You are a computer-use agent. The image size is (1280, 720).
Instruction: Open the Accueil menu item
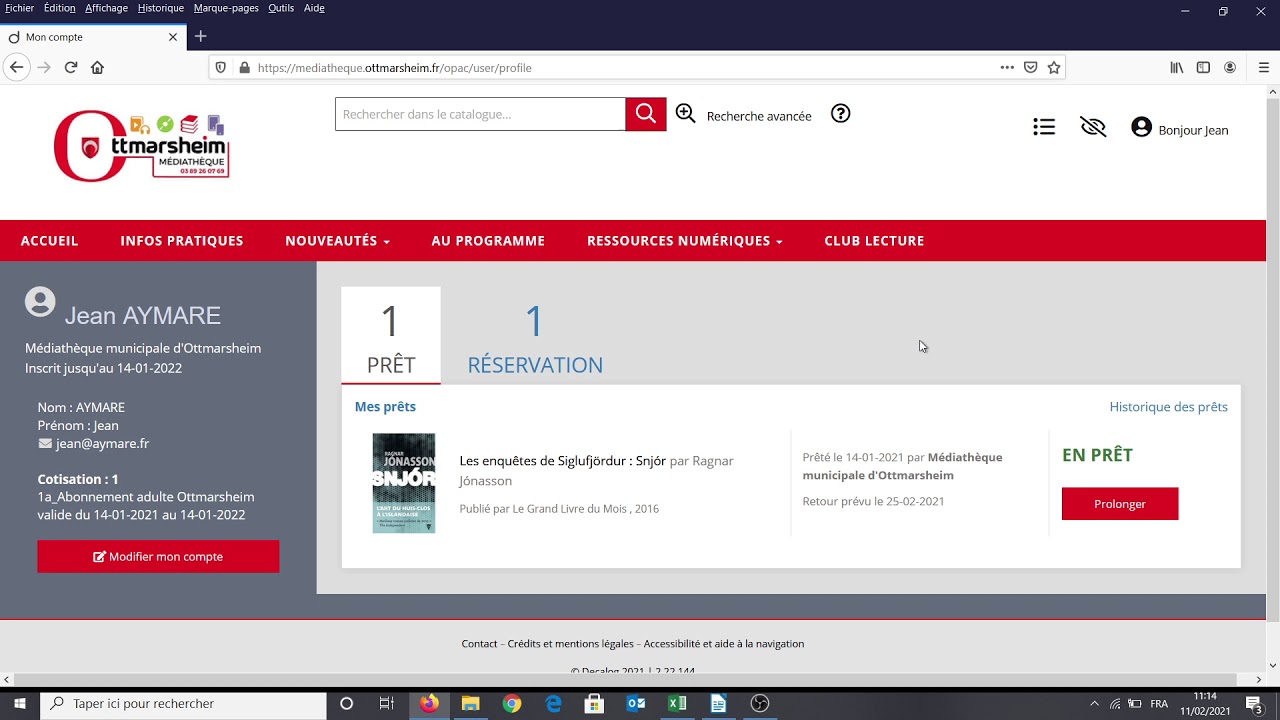pyautogui.click(x=49, y=241)
